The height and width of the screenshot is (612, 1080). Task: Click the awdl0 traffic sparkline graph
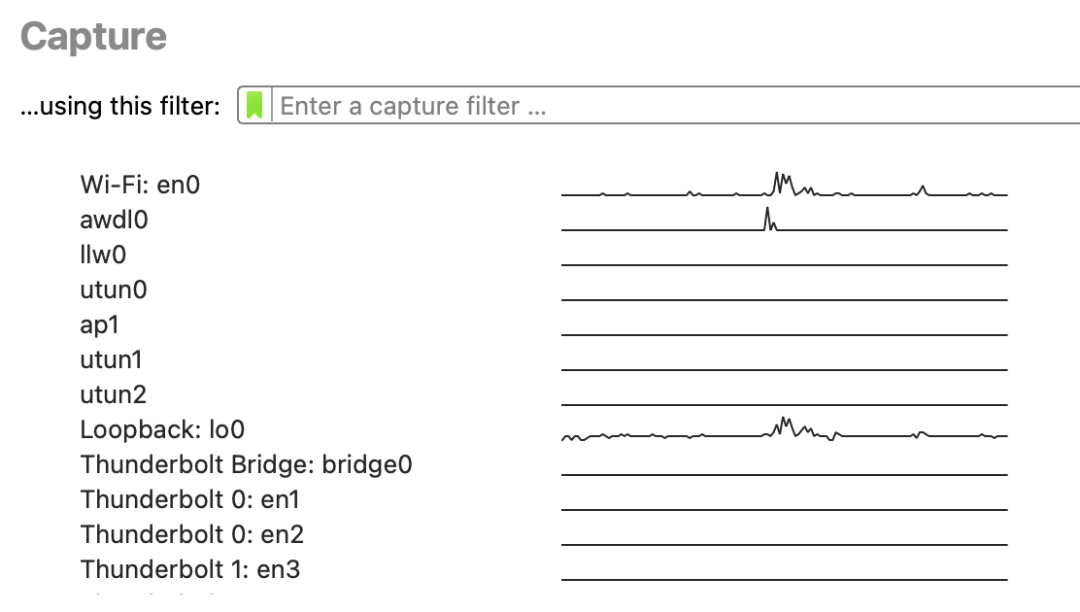784,220
